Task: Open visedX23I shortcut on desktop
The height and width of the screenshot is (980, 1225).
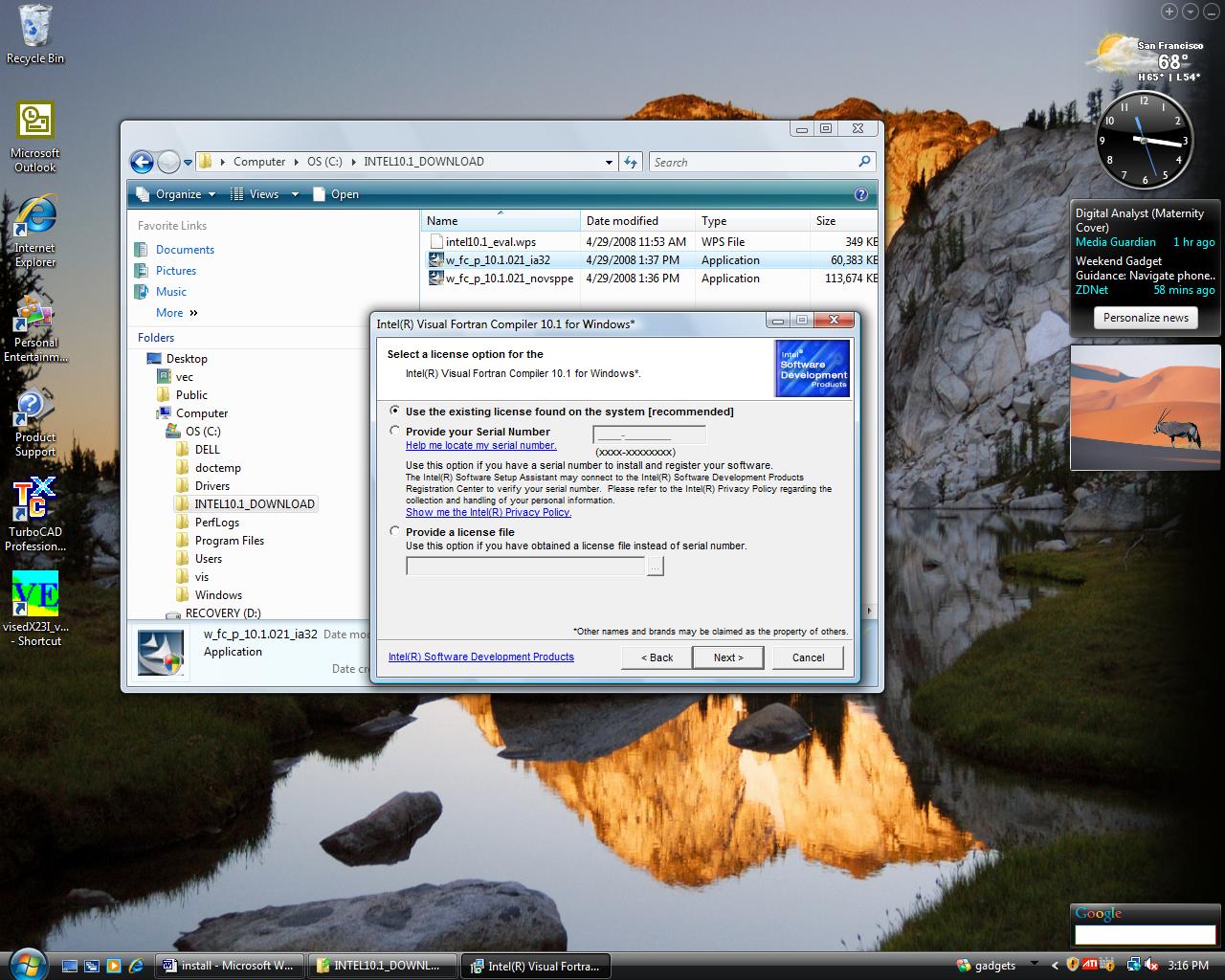Action: coord(35,610)
